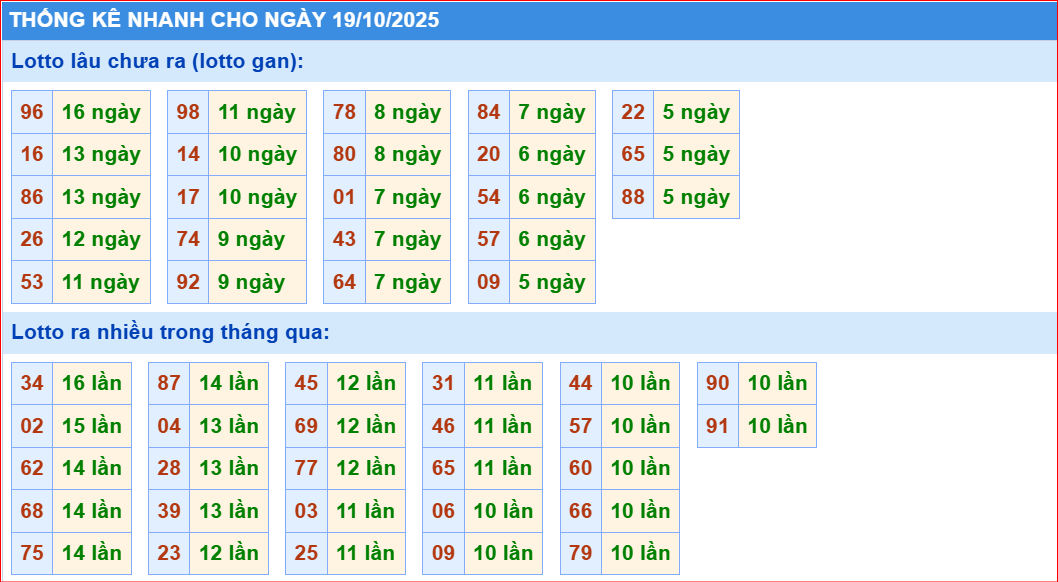Screen dimensions: 1058x582
Task: Click lotto number 43
Action: tap(344, 239)
